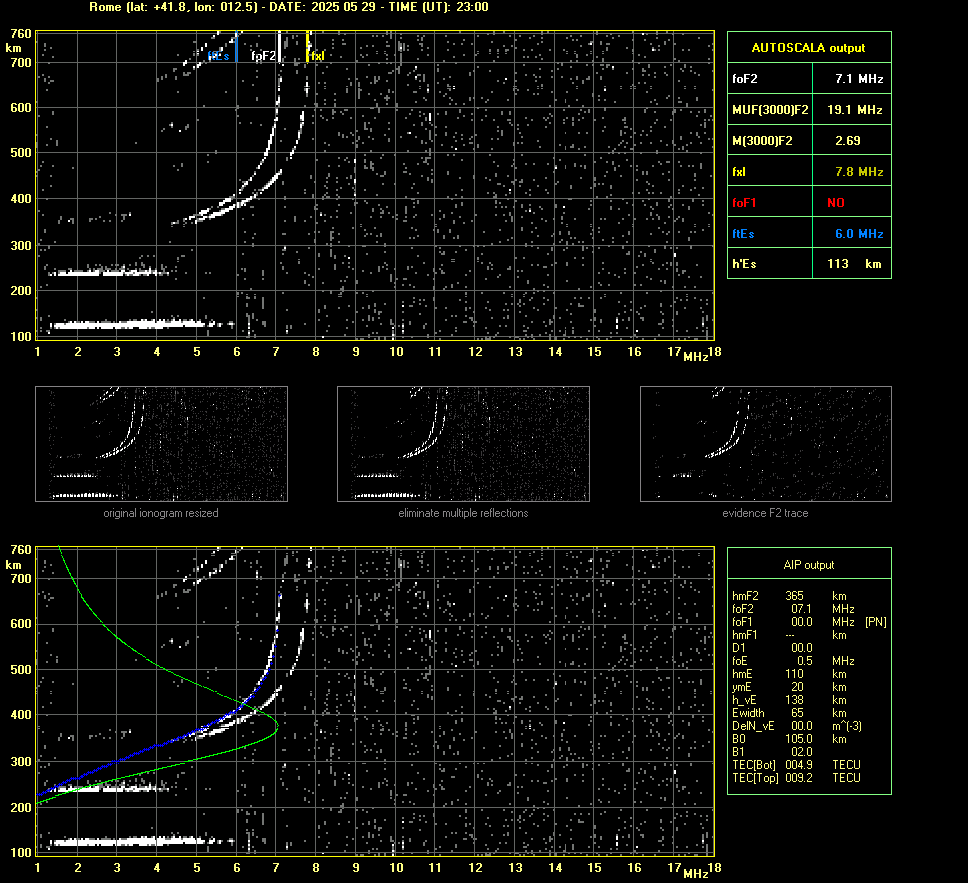Select the ftEs value 6.0 MHz
This screenshot has height=883, width=968.
click(859, 233)
